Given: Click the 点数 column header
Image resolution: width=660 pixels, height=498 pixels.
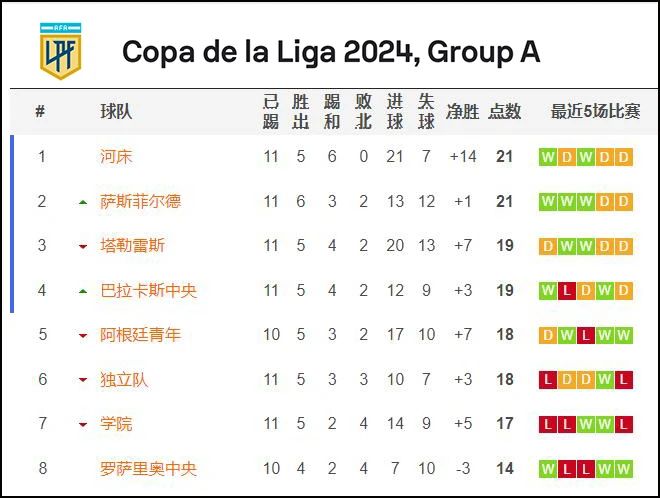Looking at the screenshot, I should [x=505, y=112].
